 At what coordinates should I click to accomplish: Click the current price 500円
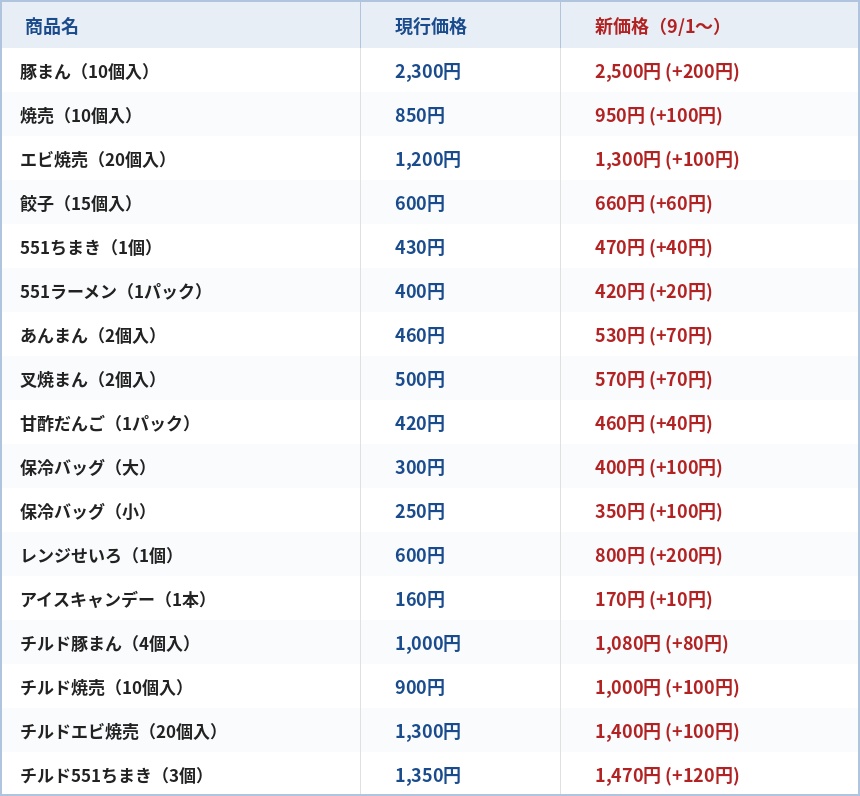[420, 379]
